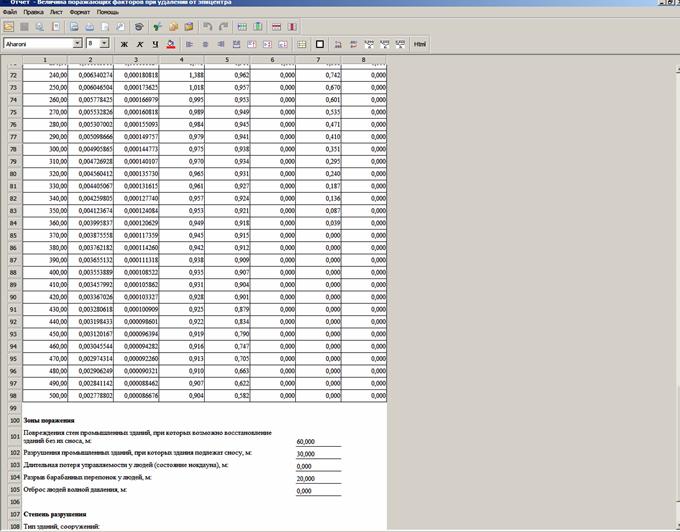Viewport: 680px width, 532px height.
Task: Toggle bold formatting (Ж)
Action: click(x=124, y=44)
